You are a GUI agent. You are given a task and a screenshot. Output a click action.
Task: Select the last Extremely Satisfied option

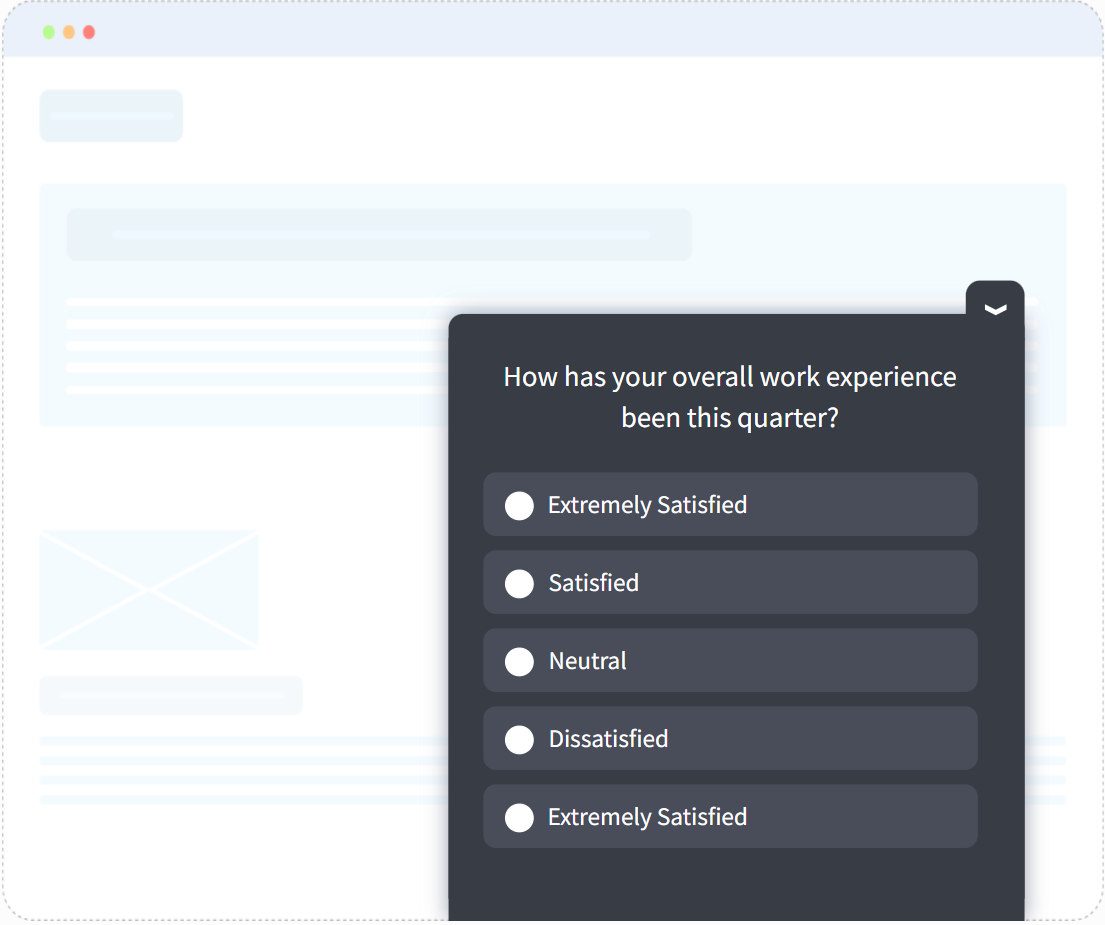pos(520,817)
